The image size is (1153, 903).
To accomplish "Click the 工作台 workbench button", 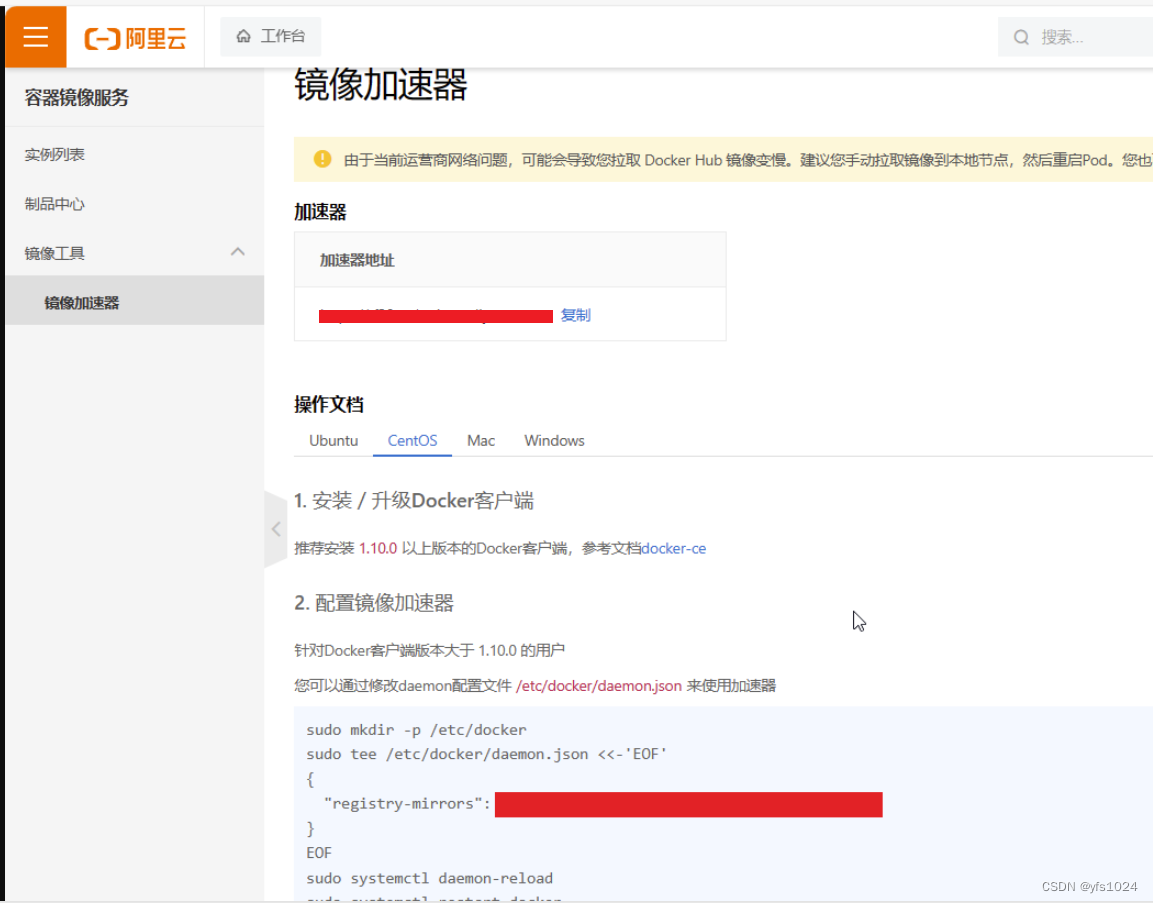I will pos(270,36).
